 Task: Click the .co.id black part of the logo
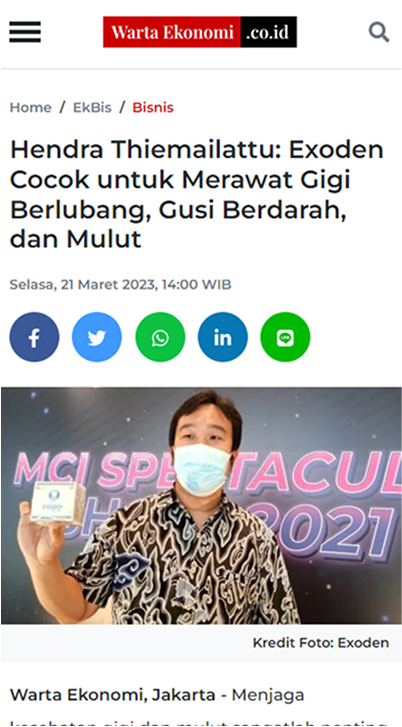(268, 32)
